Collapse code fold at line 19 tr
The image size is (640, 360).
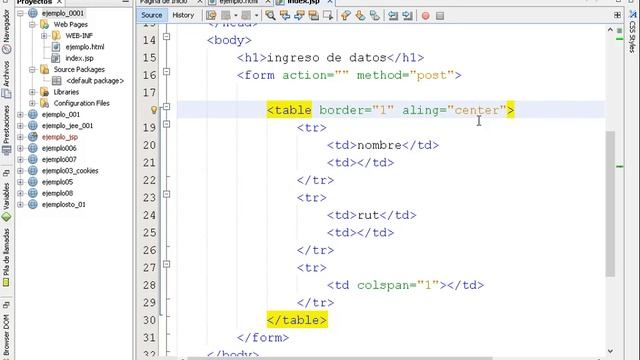[x=167, y=124]
